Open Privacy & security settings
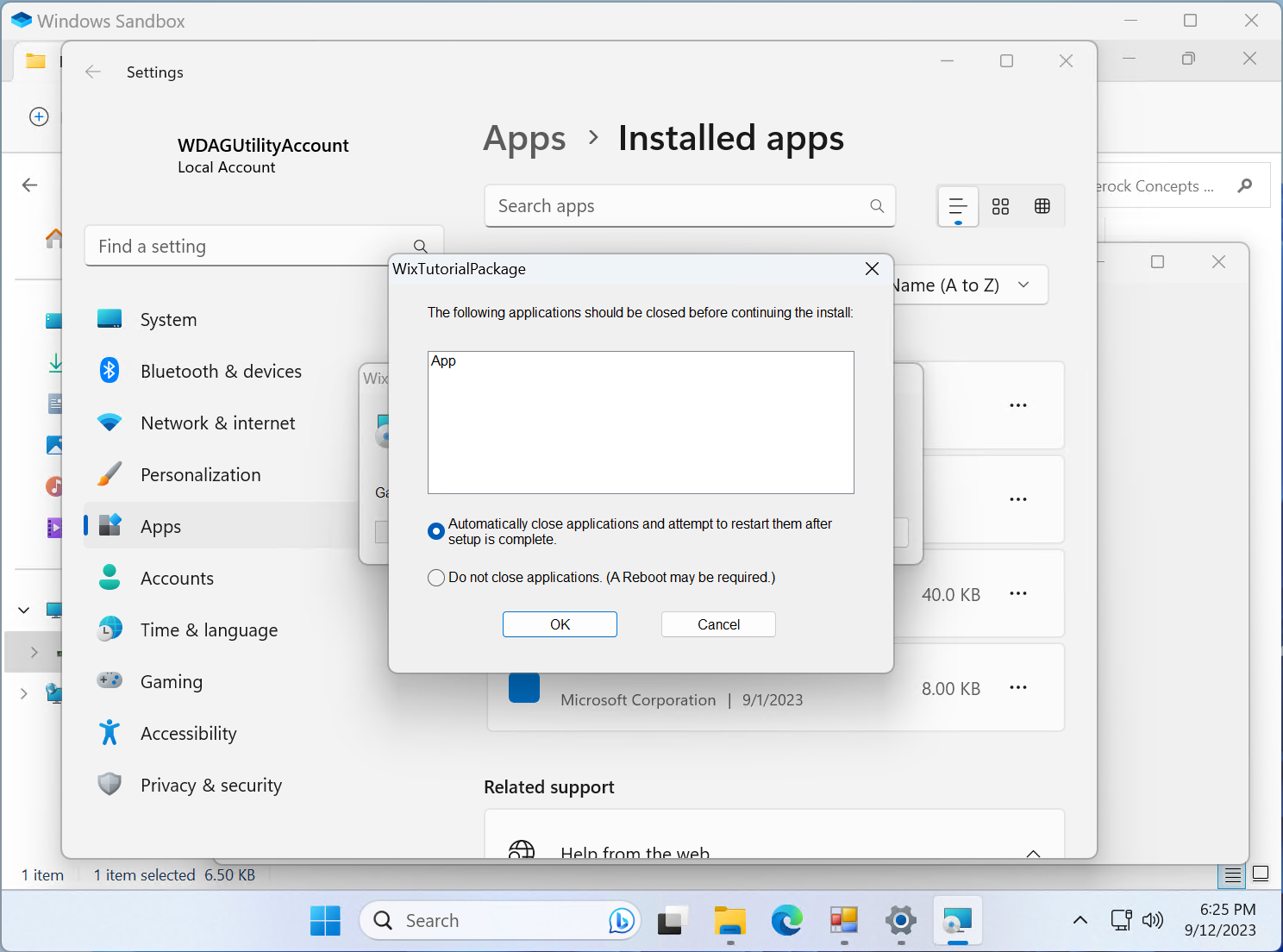 pyautogui.click(x=211, y=785)
